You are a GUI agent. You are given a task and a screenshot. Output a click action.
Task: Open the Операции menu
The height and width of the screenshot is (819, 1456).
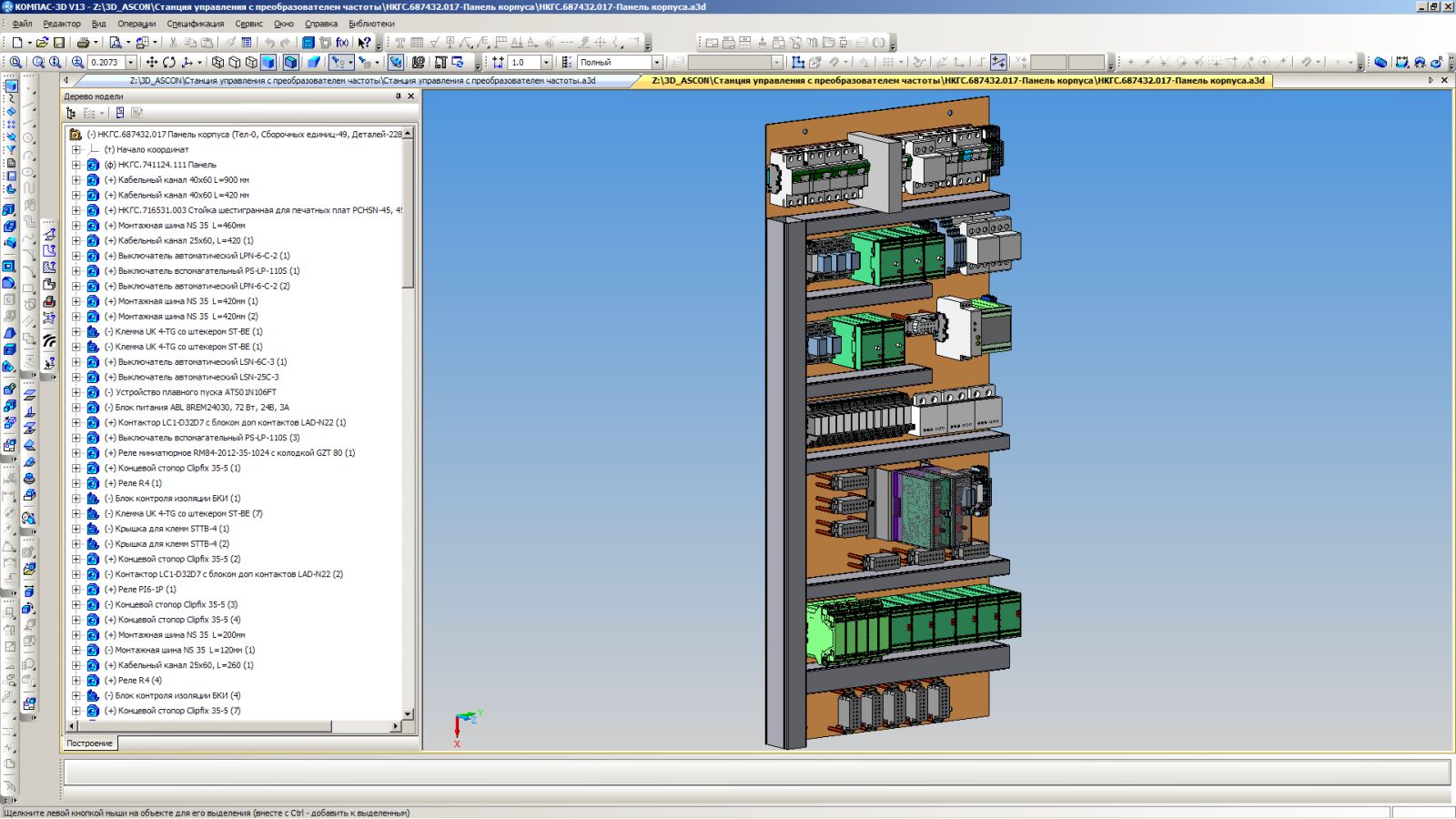(x=136, y=24)
